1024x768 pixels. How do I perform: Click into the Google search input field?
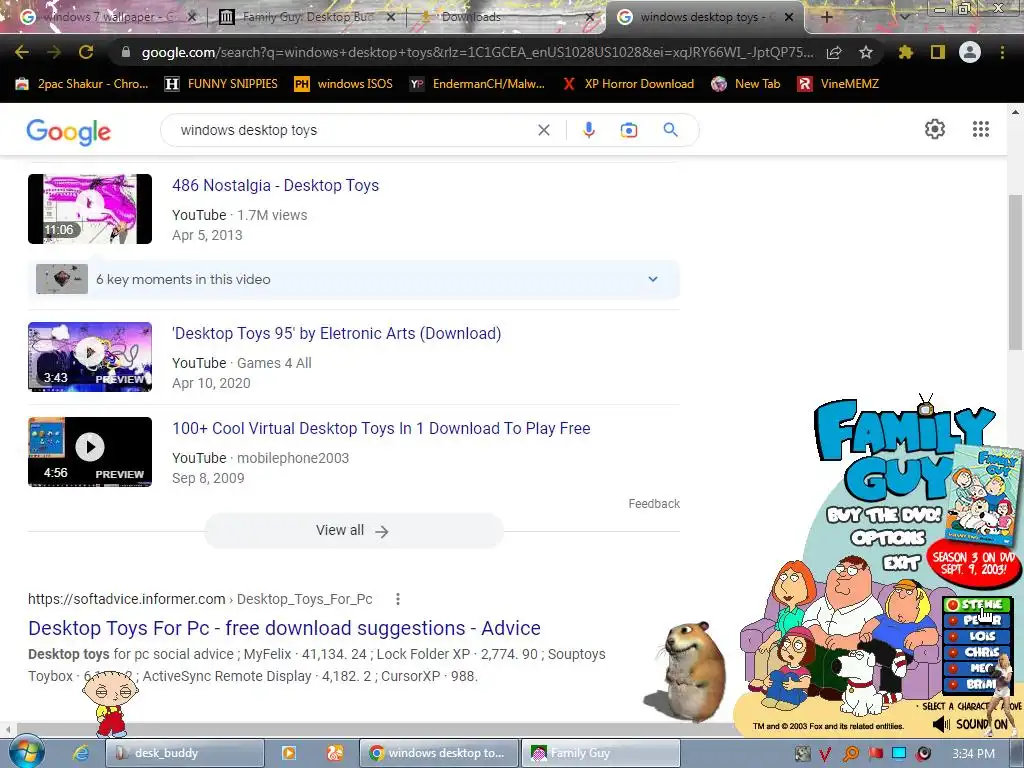click(x=353, y=130)
